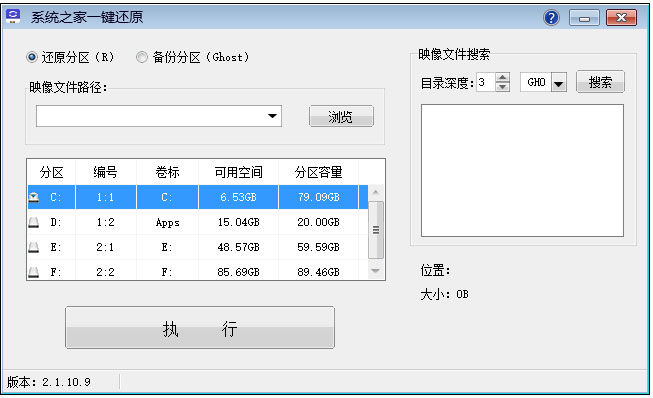Viewport: 653px width, 398px height.
Task: Click the partition list scroll up arrow
Action: tap(376, 192)
